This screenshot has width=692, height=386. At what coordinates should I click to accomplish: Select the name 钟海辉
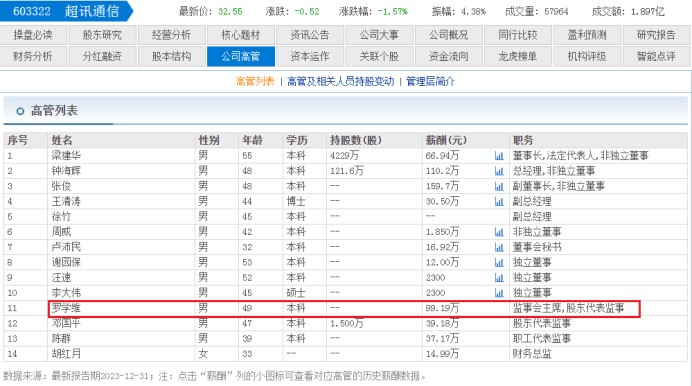click(x=66, y=171)
